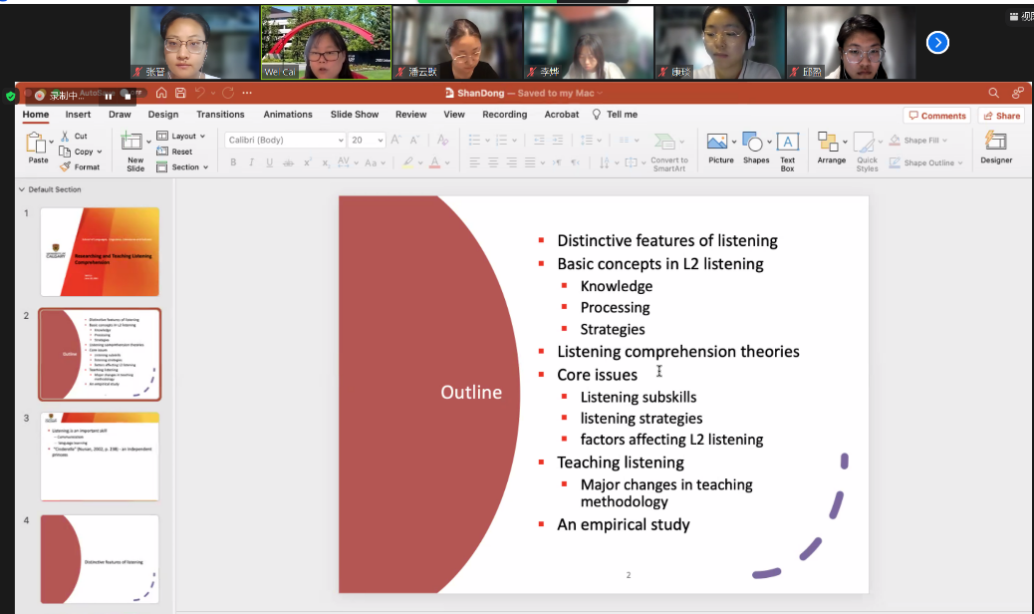Viewport: 1034px width, 614px height.
Task: Open the Slide Show tab
Action: coord(354,115)
